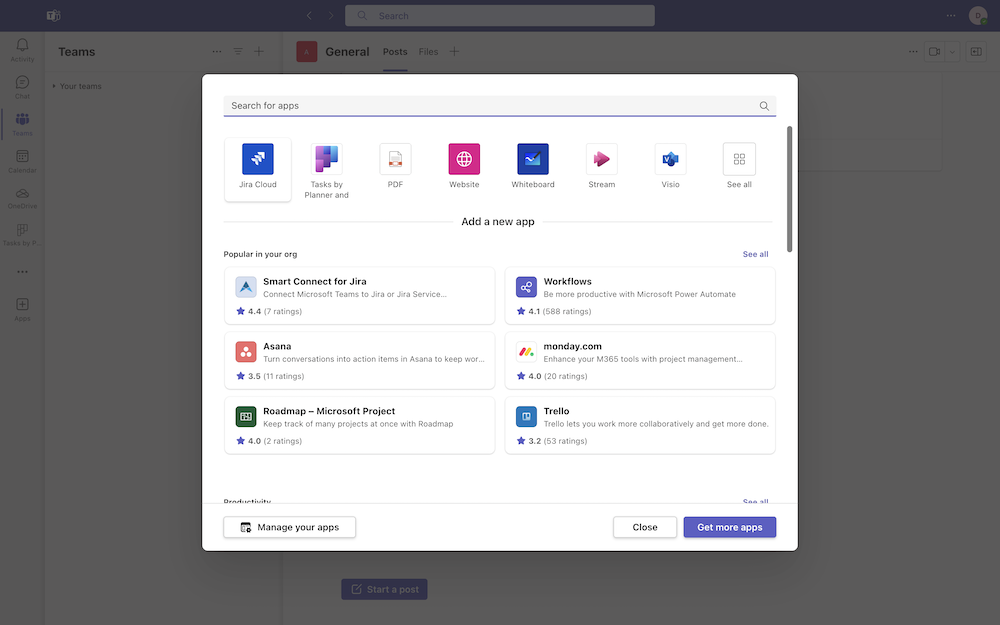The width and height of the screenshot is (1000, 625).
Task: Open Tasks by Planner in sidebar
Action: pyautogui.click(x=22, y=234)
